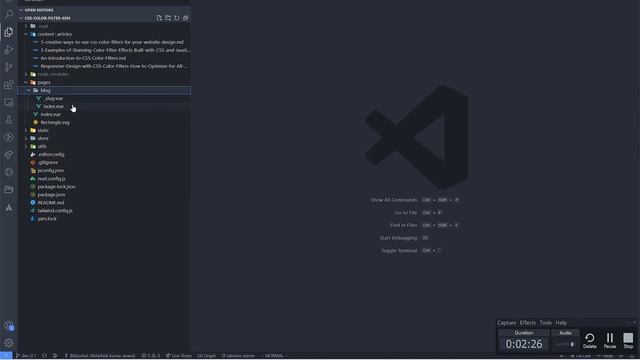The height and width of the screenshot is (360, 640).
Task: Click Go Live in status bar
Action: click(x=580, y=356)
